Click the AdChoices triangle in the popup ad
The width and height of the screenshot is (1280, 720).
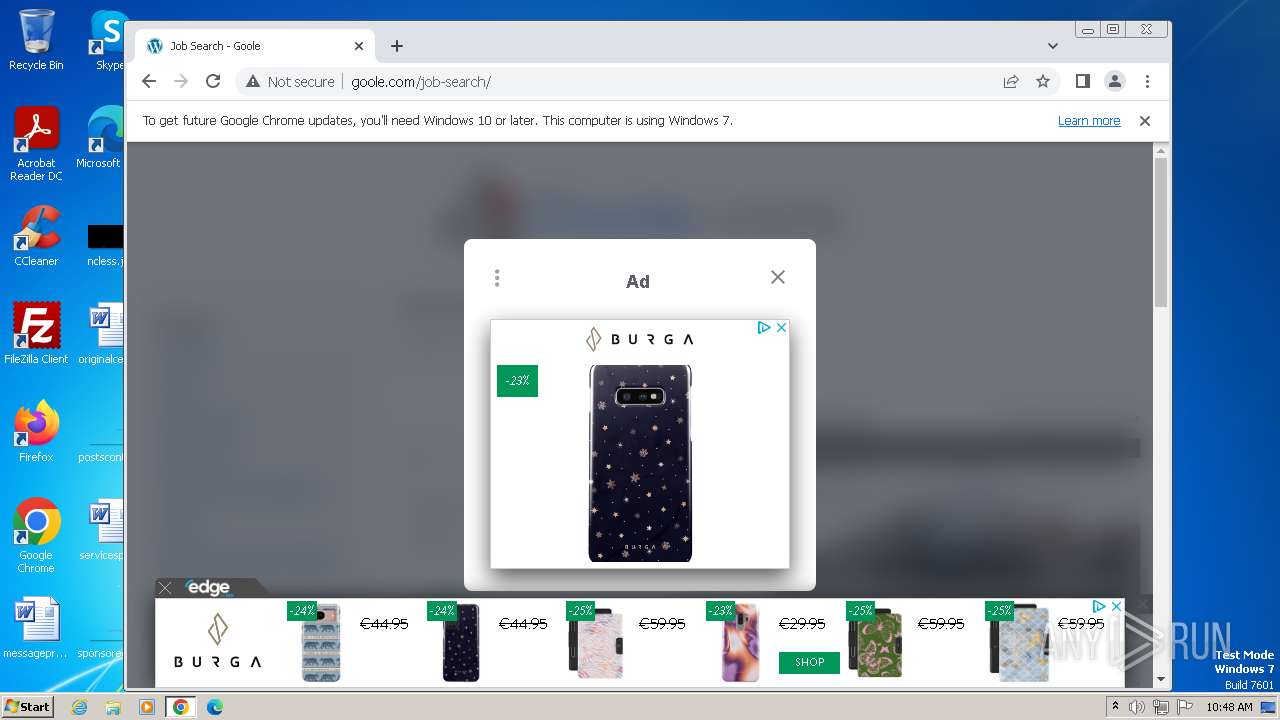(764, 327)
